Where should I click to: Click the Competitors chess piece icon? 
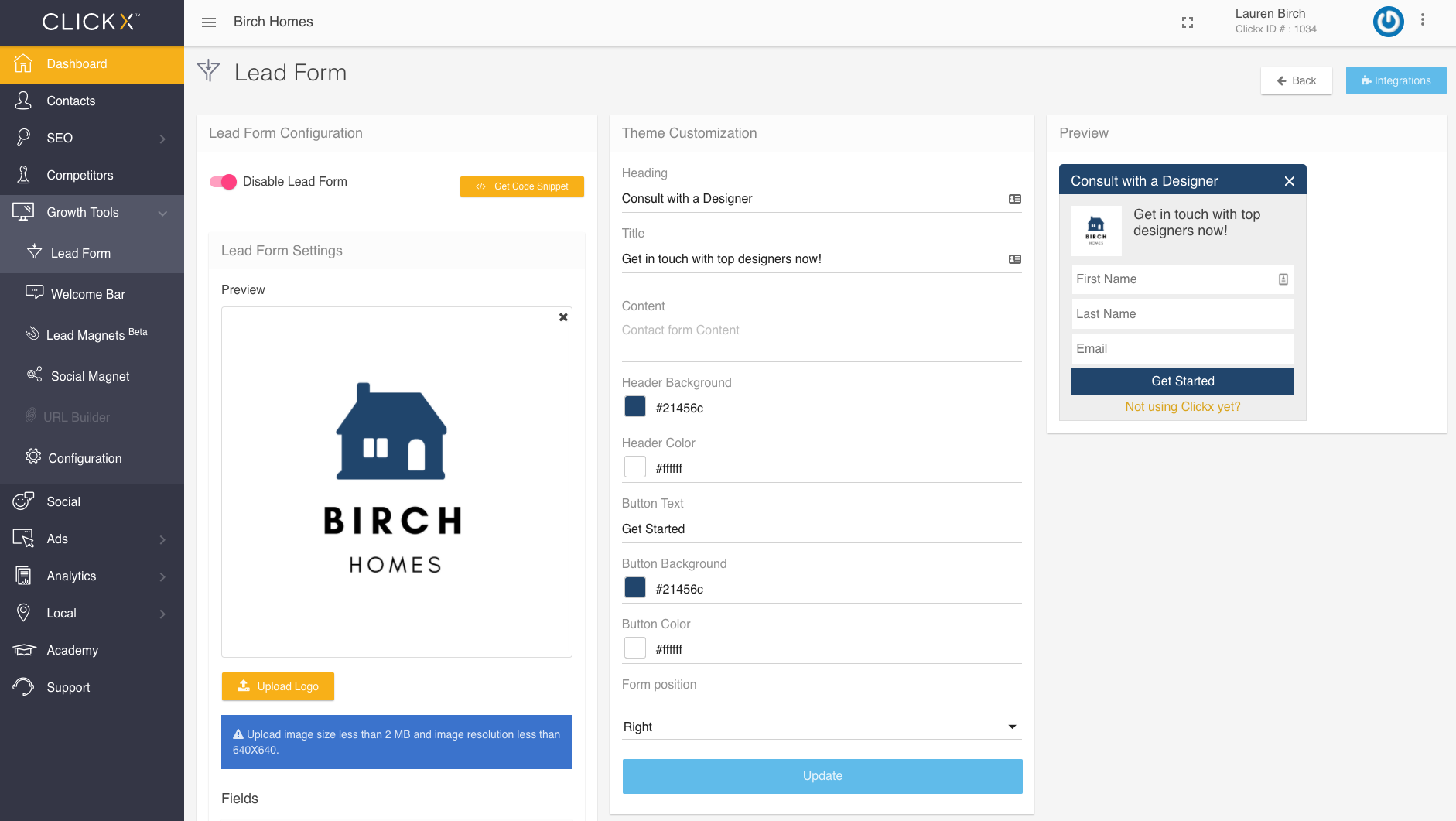click(23, 175)
